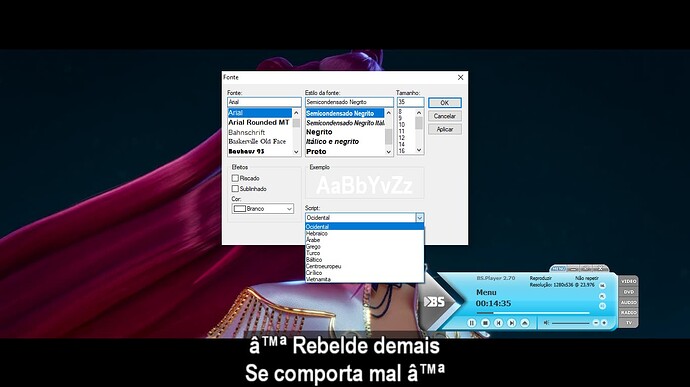Select Negrito font style

click(345, 132)
